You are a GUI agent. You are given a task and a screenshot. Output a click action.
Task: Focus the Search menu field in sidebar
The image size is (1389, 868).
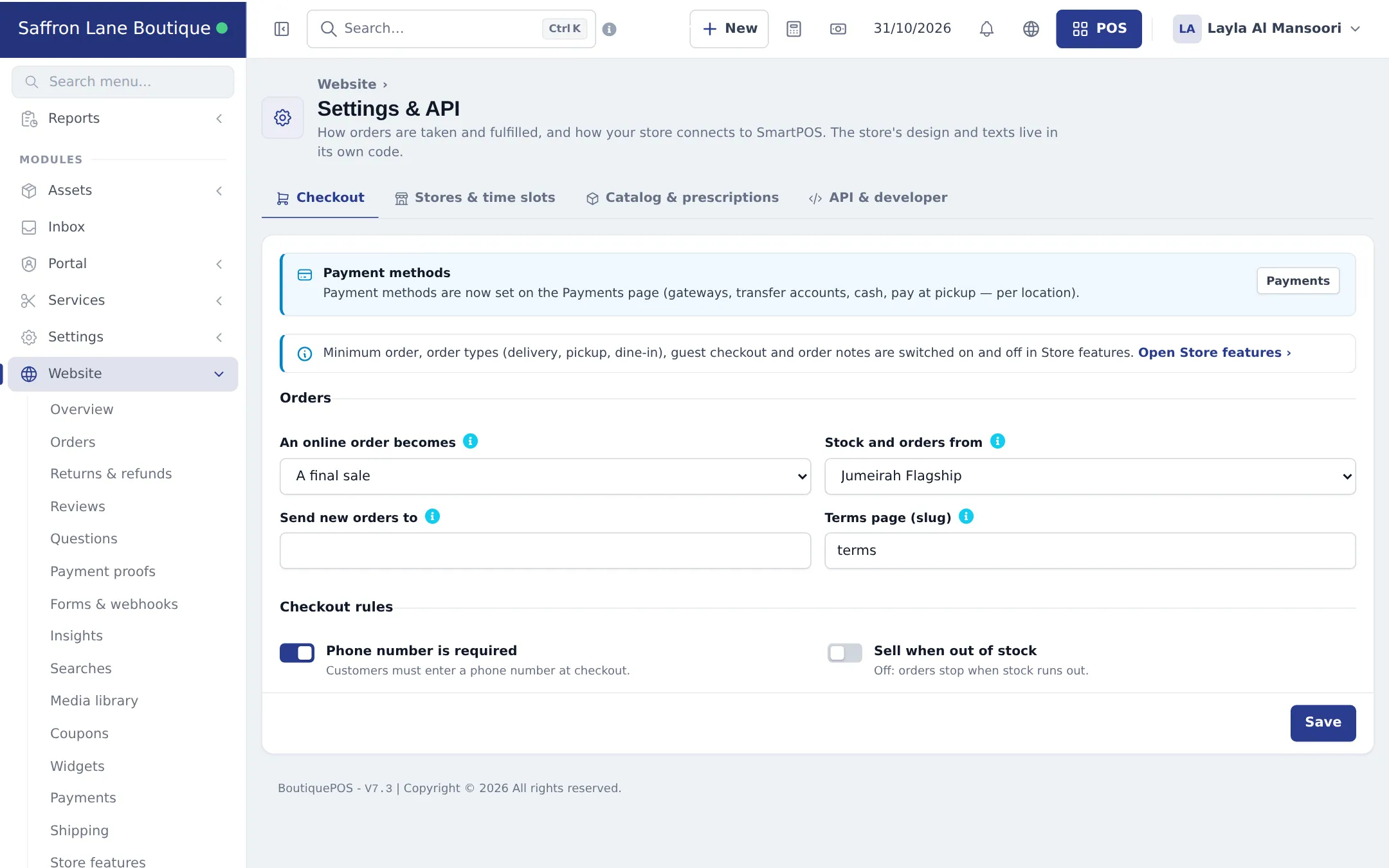click(123, 82)
